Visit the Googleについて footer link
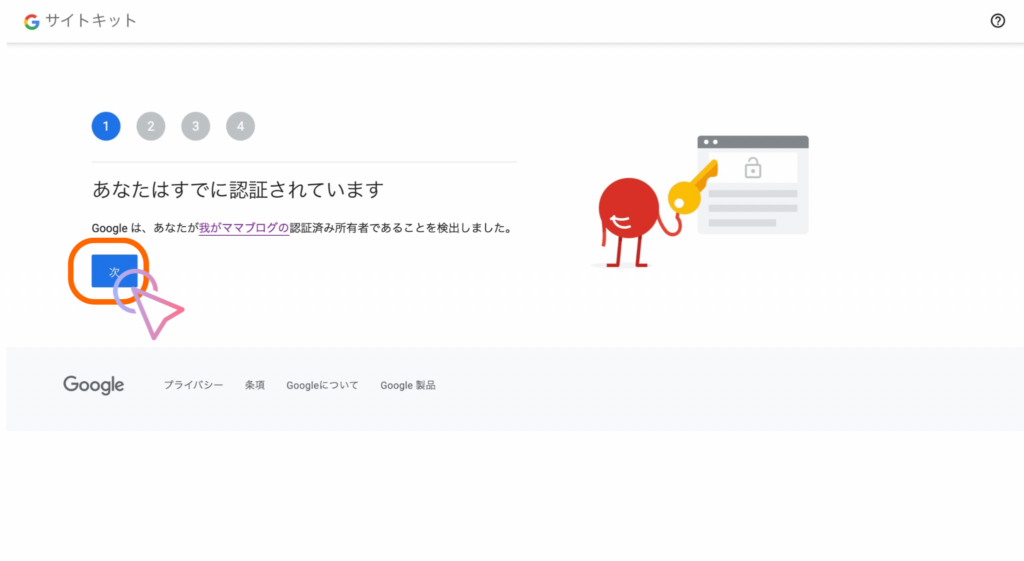This screenshot has width=1024, height=561. [322, 385]
